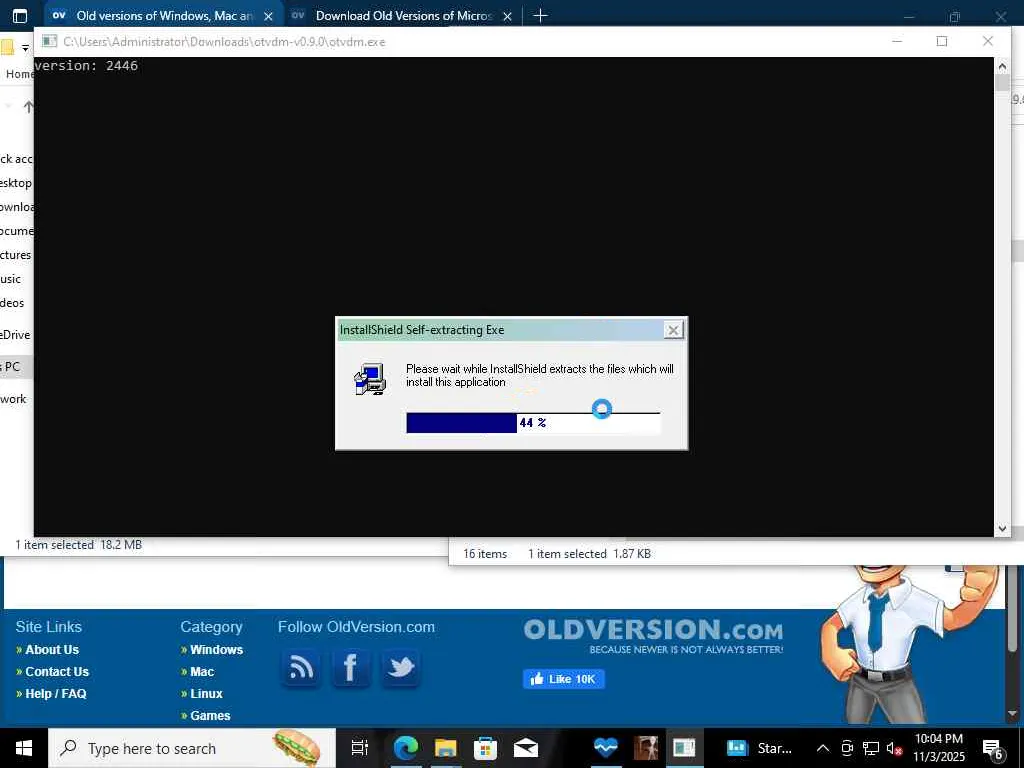Open Home tab in File Explorer
The height and width of the screenshot is (768, 1024).
(x=19, y=74)
